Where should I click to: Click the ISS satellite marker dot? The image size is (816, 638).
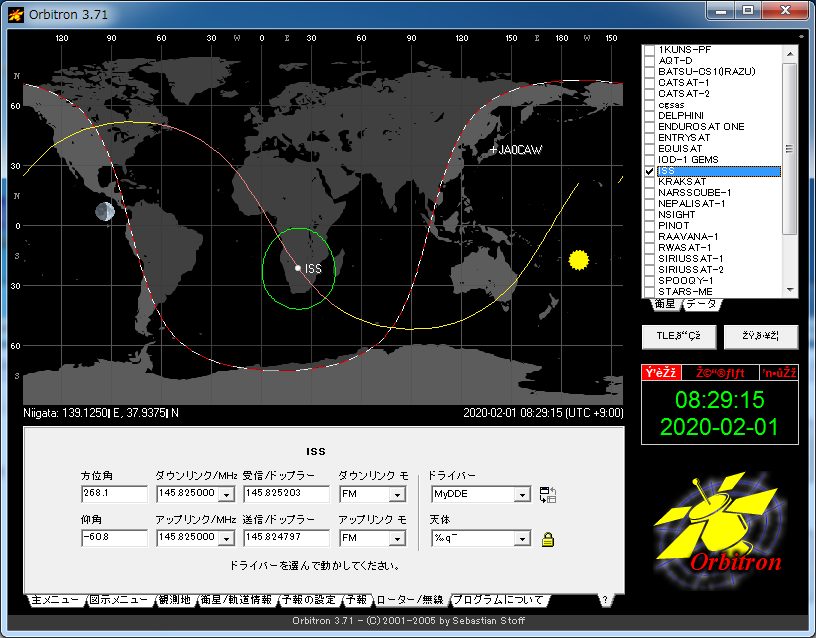(x=298, y=269)
